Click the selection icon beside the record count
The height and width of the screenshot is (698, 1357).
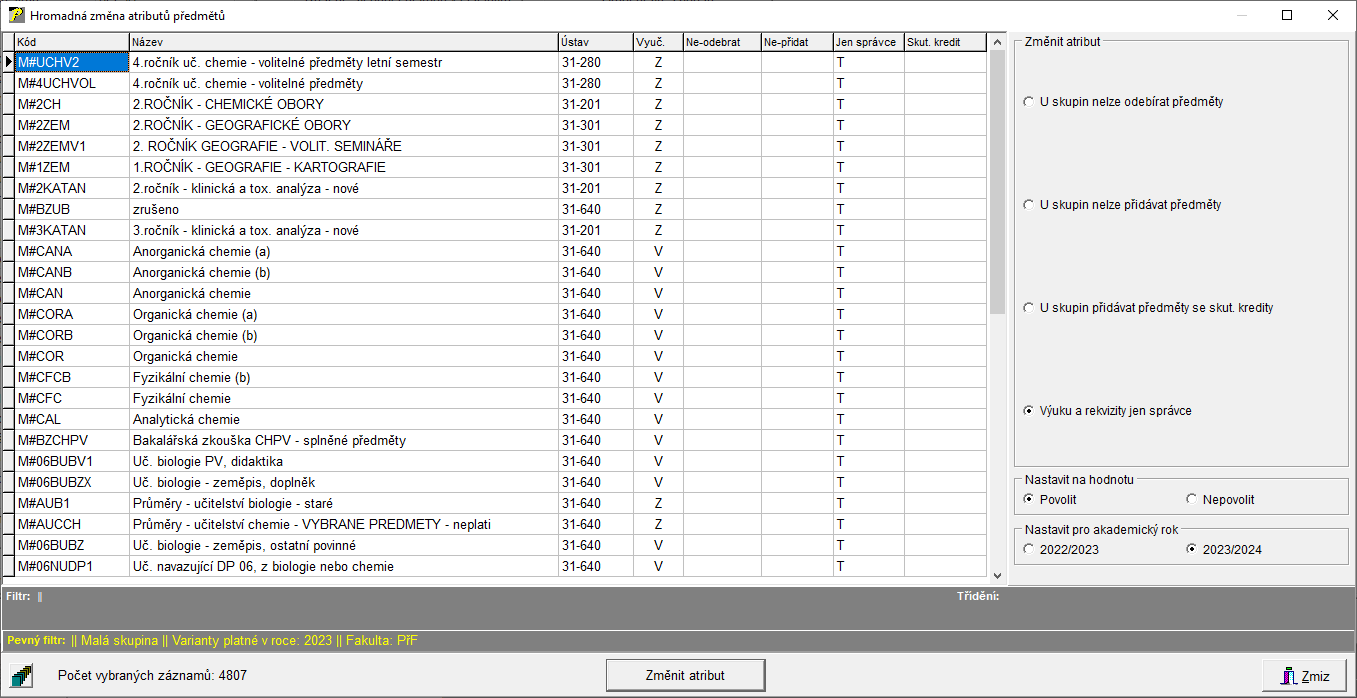click(x=22, y=675)
